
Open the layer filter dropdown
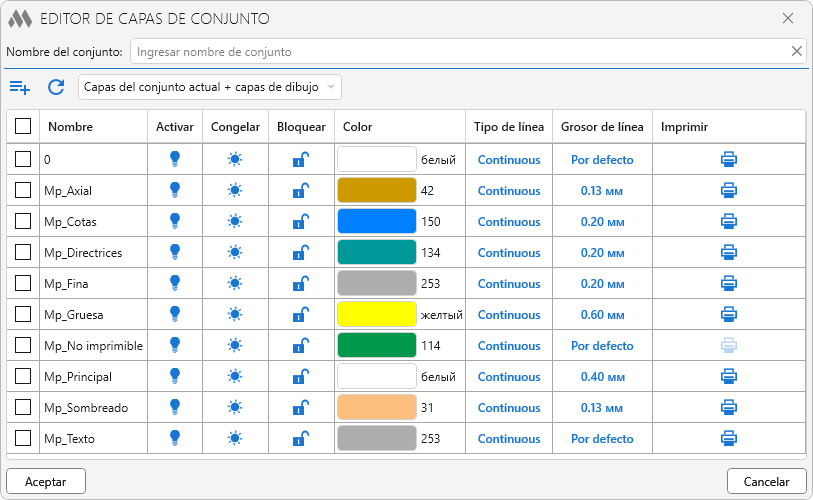pos(210,88)
